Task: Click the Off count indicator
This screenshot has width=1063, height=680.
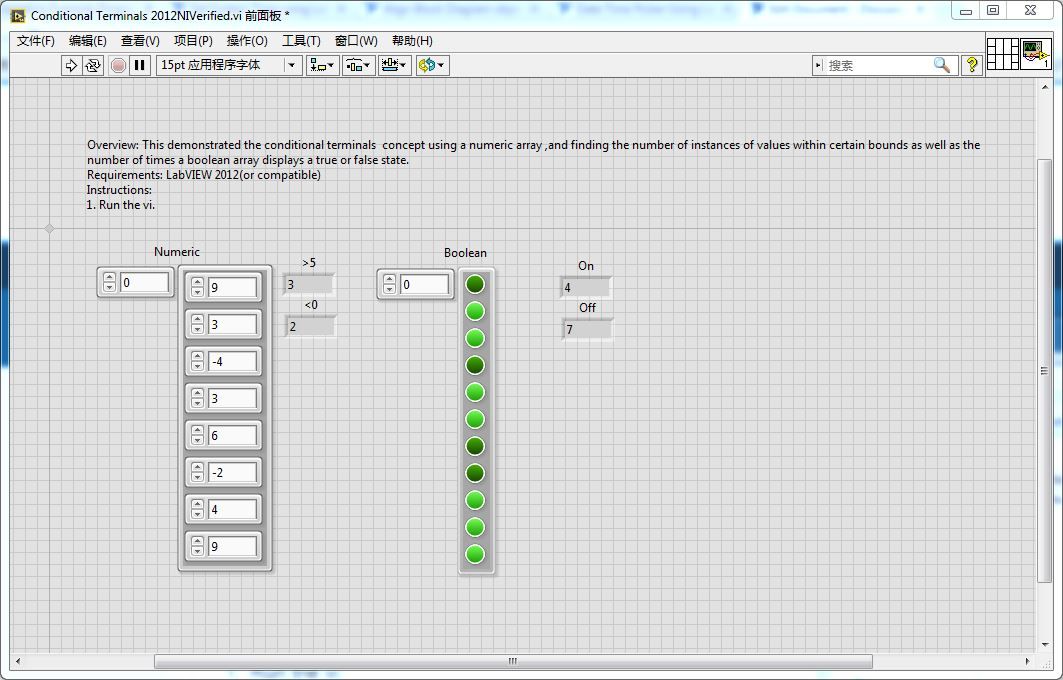Action: [587, 329]
